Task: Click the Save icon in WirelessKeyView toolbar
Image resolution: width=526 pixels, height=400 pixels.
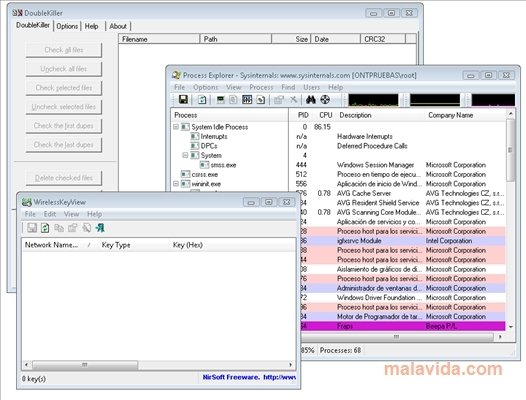Action: click(32, 228)
